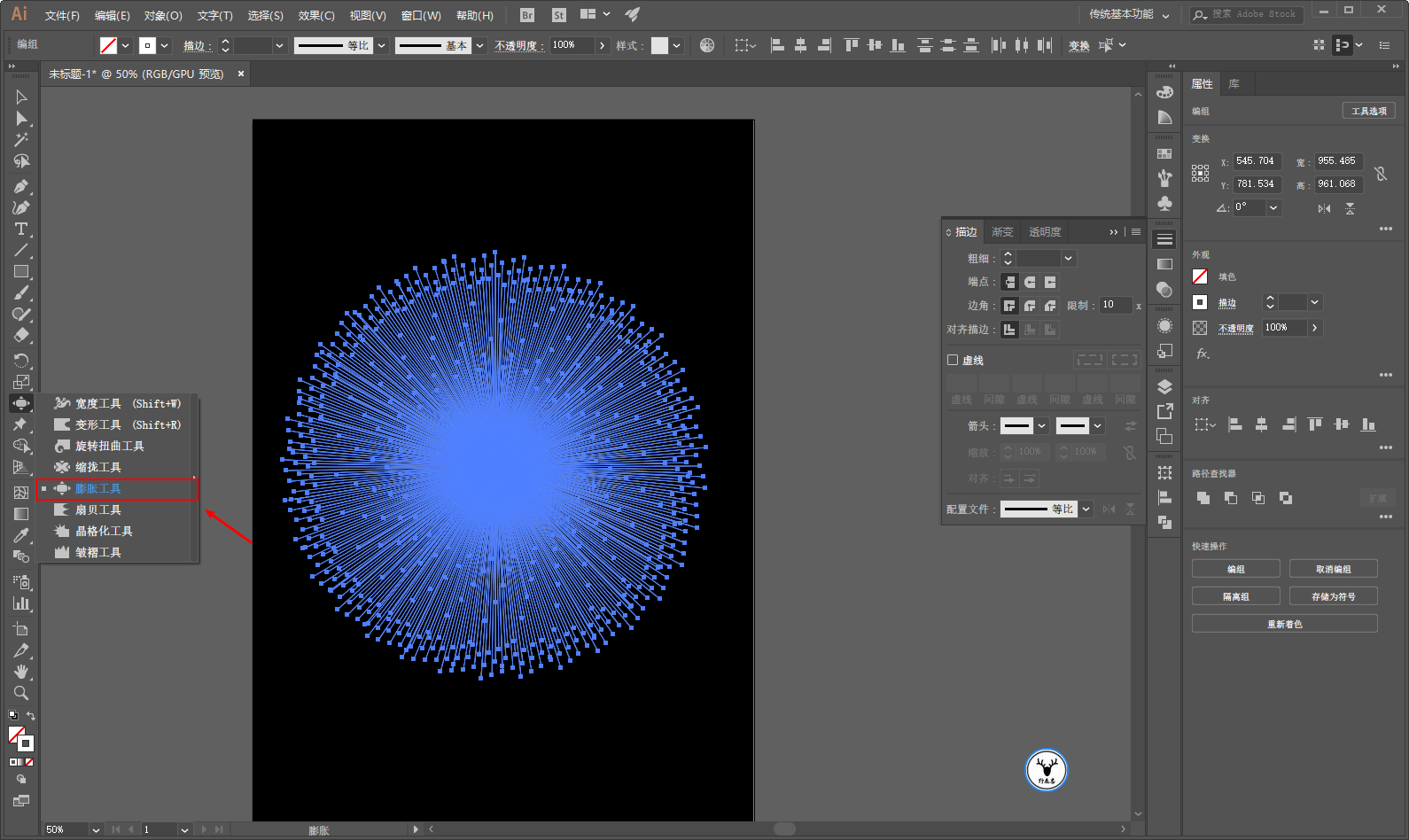Open Adobe Stock St icon
The image size is (1409, 840).
click(x=558, y=15)
